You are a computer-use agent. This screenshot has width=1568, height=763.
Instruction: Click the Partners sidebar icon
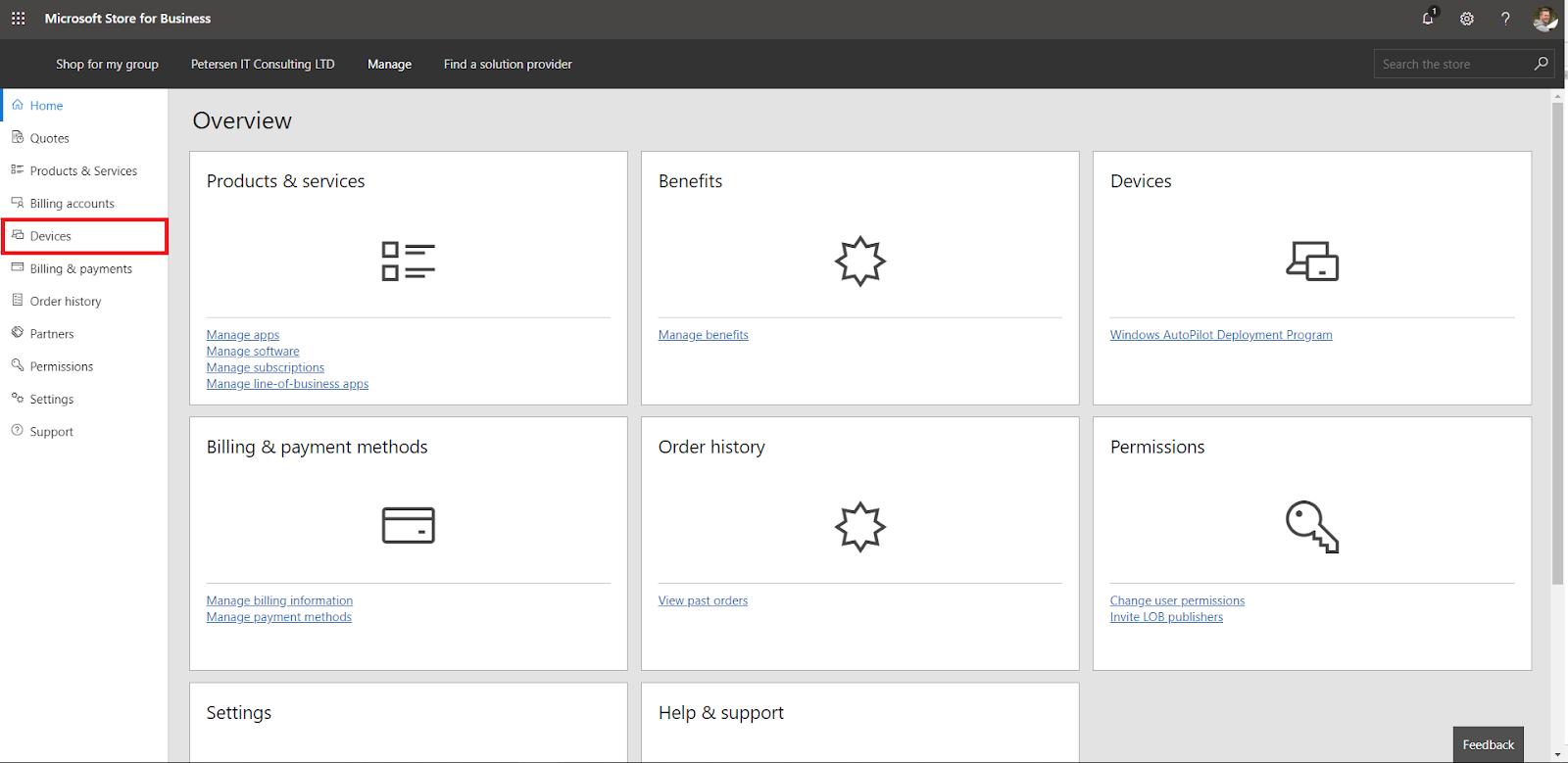pyautogui.click(x=18, y=333)
